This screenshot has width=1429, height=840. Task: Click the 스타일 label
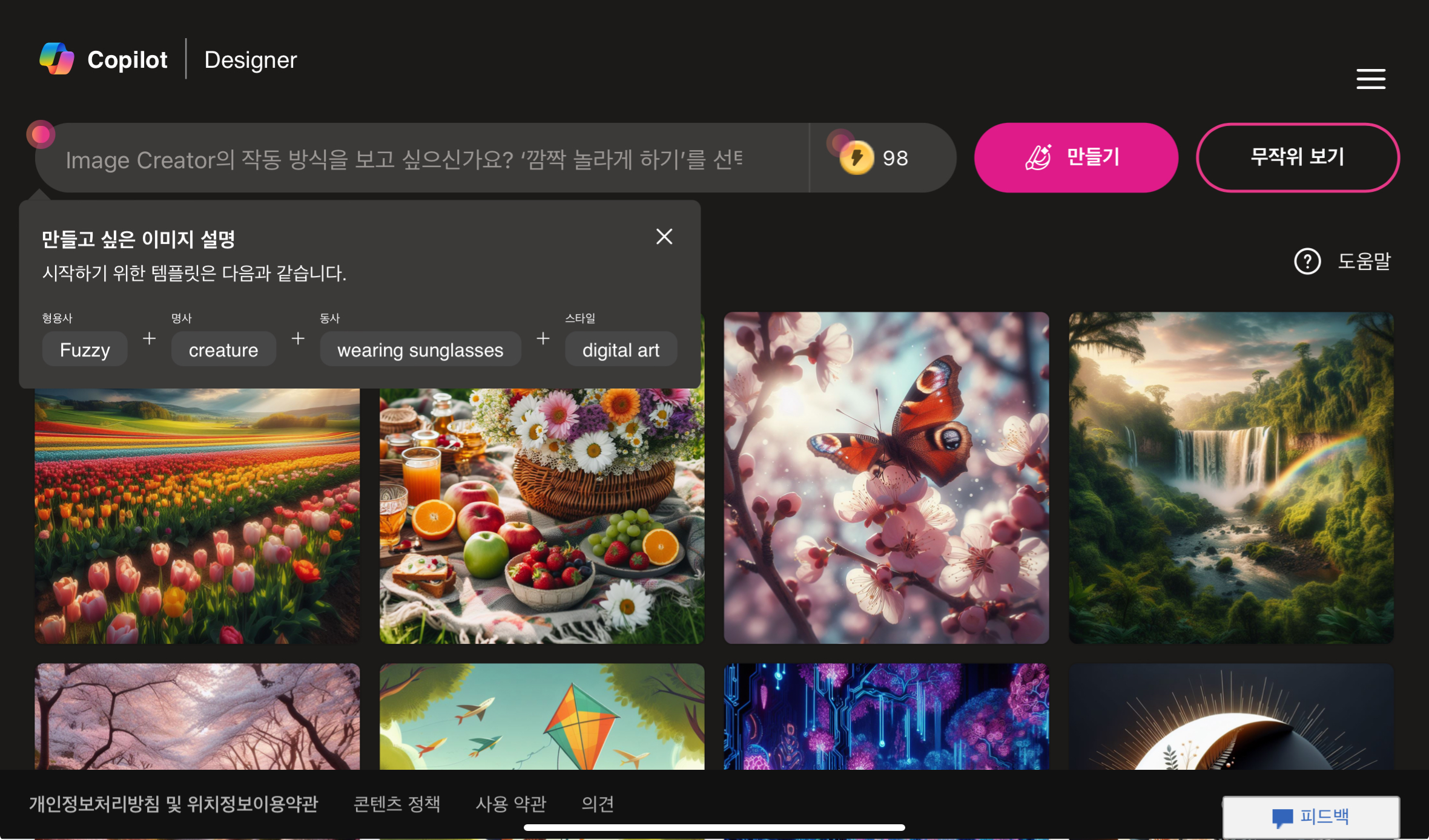[580, 318]
